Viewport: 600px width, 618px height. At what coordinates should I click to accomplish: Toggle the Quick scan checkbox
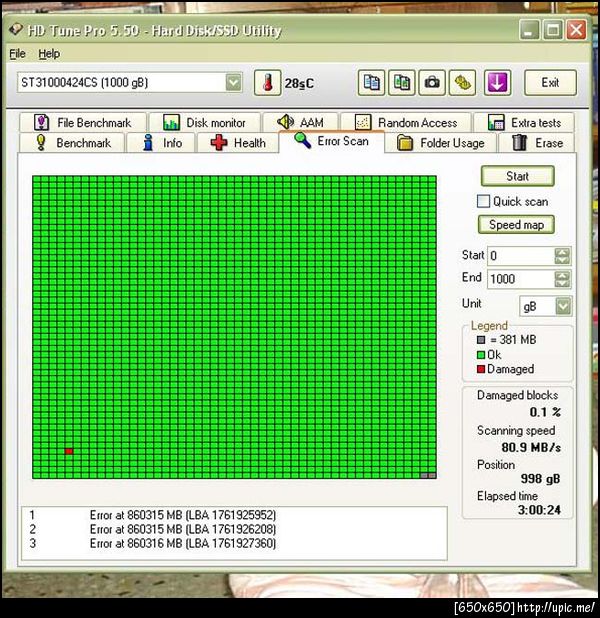(x=483, y=201)
